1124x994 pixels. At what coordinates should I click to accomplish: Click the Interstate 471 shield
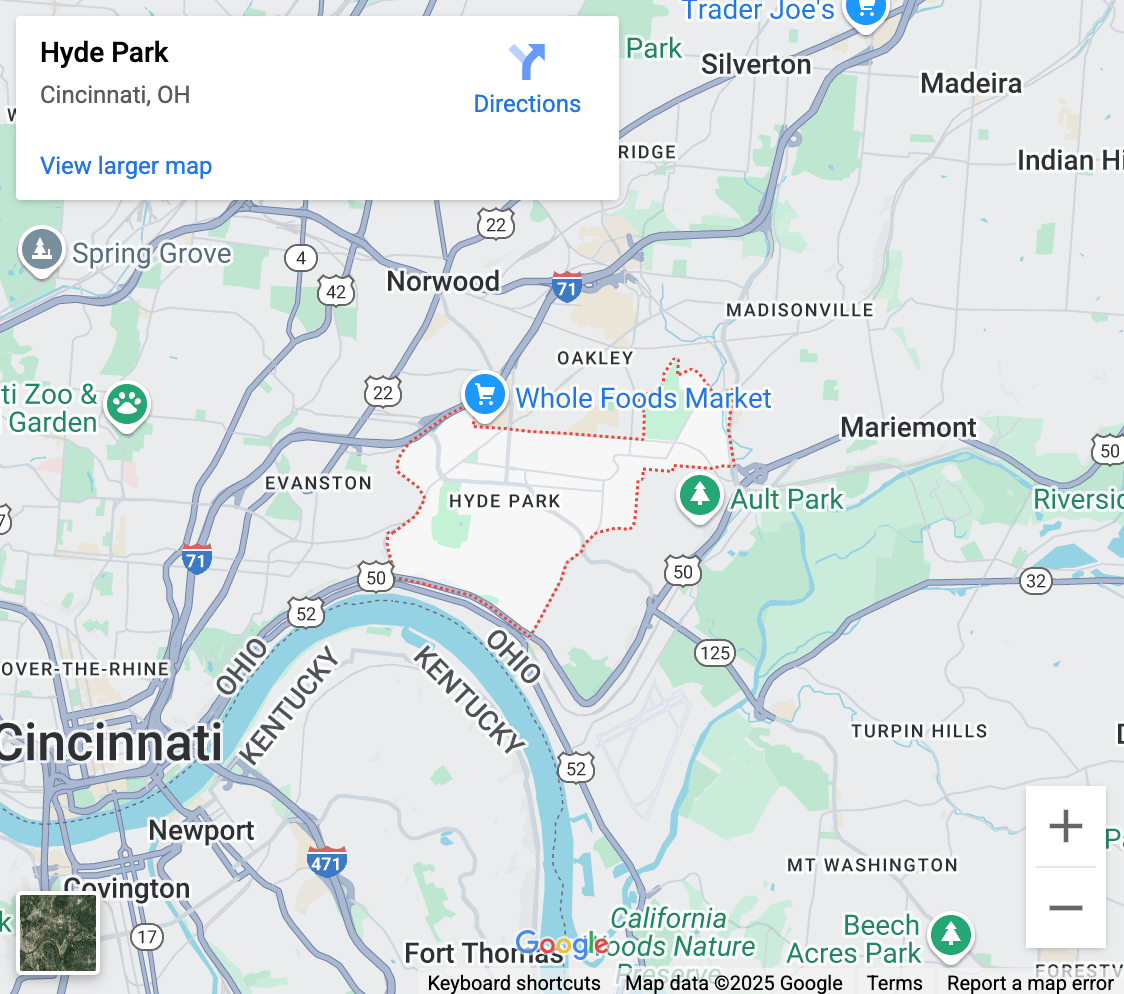(x=327, y=862)
